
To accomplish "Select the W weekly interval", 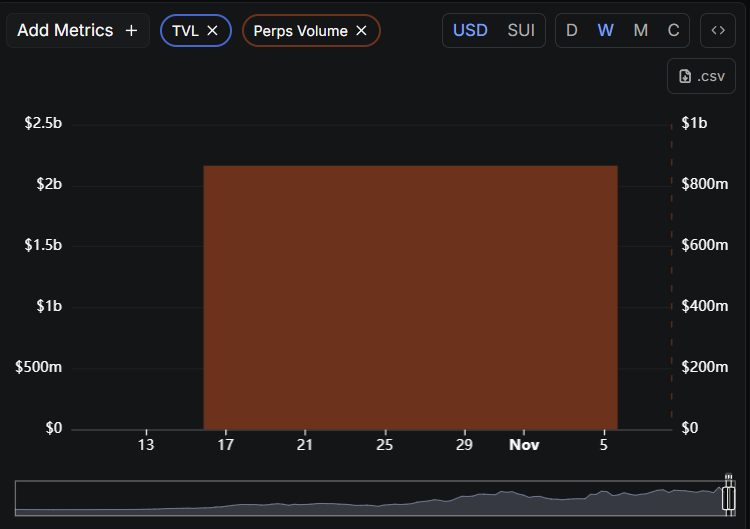I will [606, 30].
